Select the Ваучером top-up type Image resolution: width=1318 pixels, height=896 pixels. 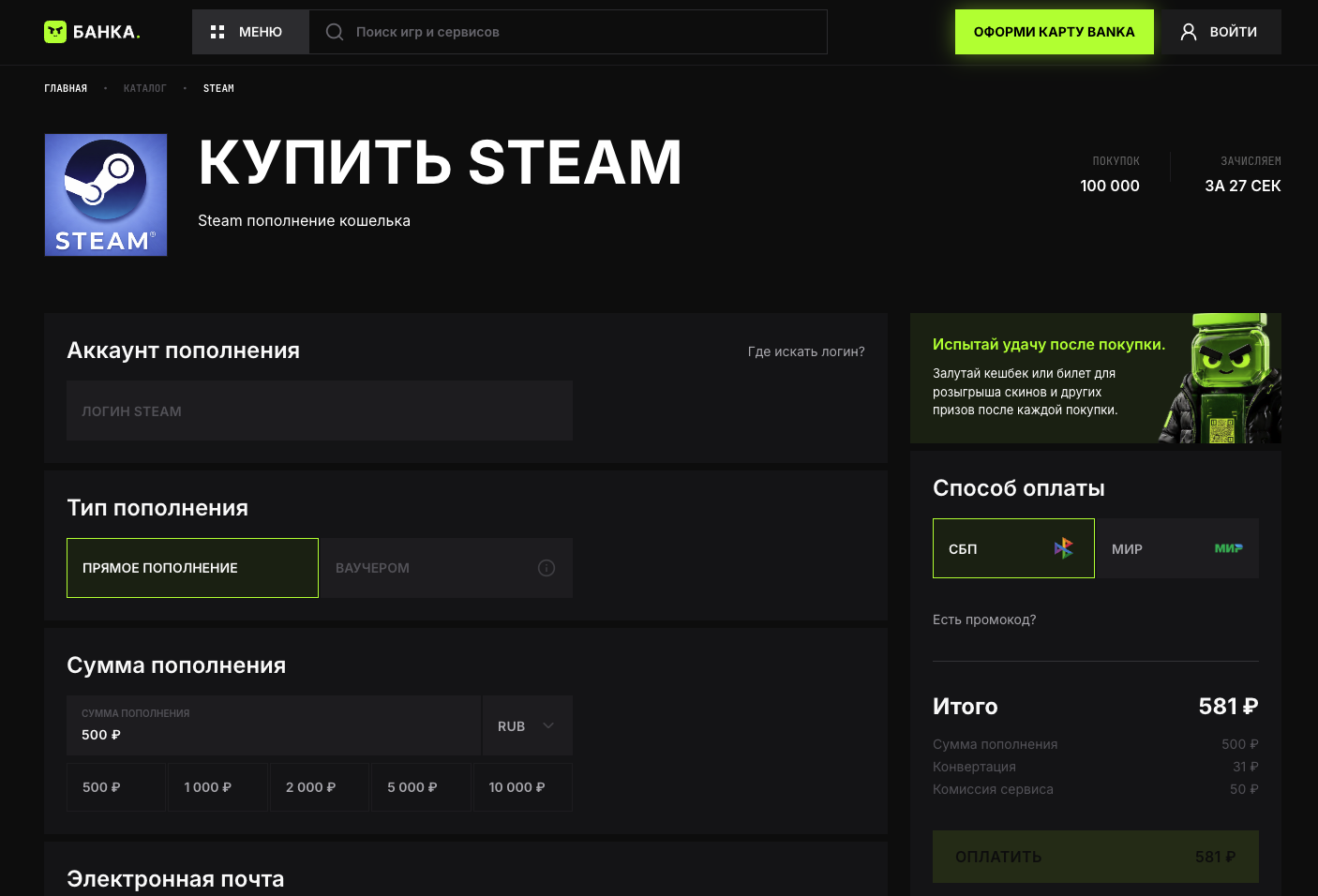click(447, 568)
